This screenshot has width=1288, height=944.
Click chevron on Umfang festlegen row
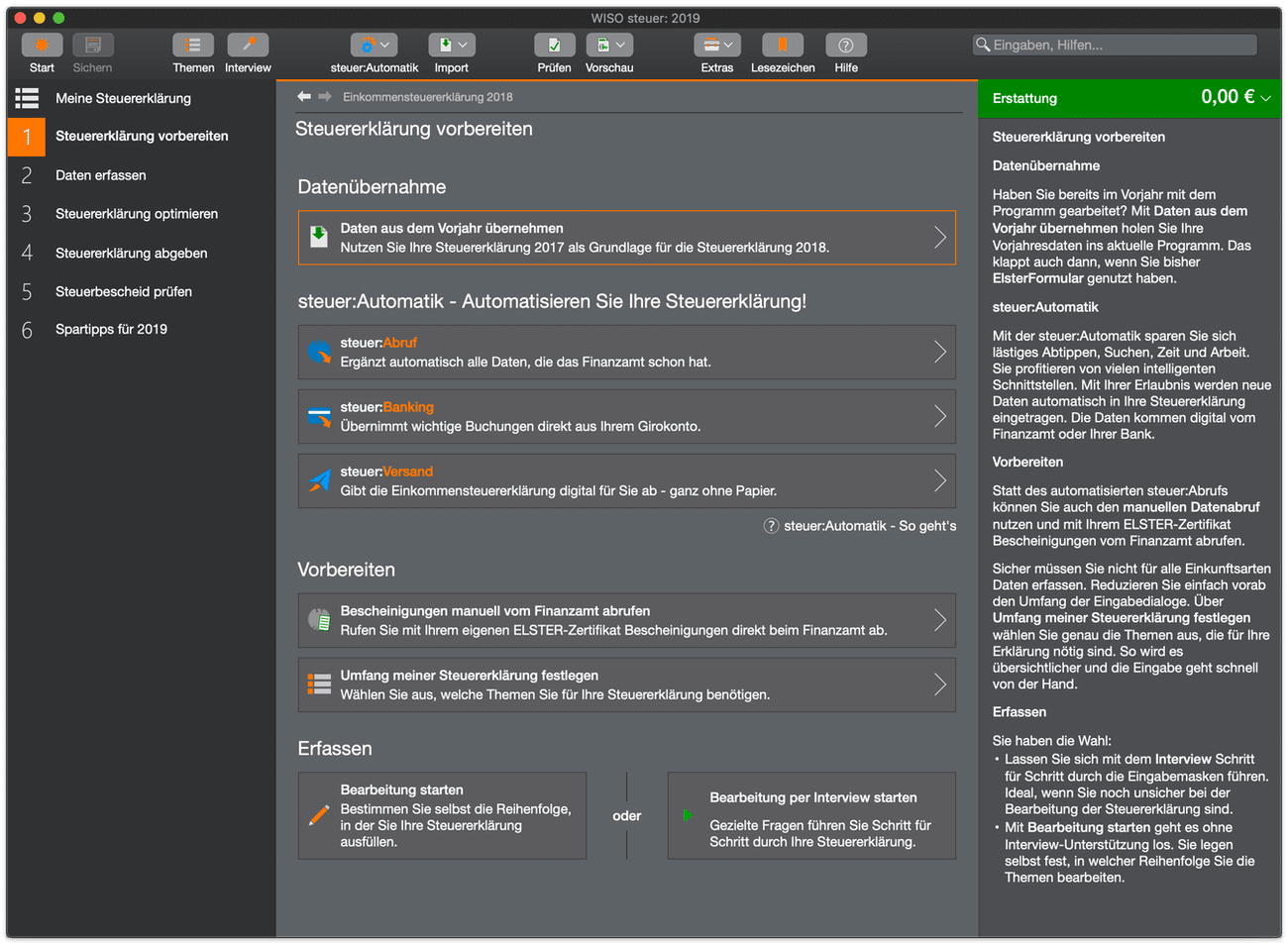coord(939,684)
